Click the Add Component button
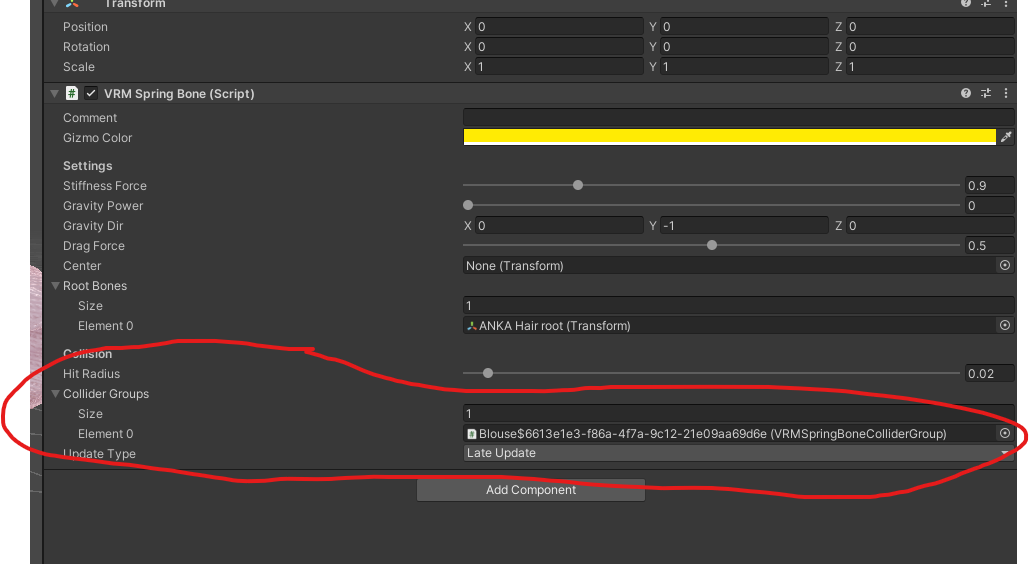The height and width of the screenshot is (564, 1029). tap(531, 490)
